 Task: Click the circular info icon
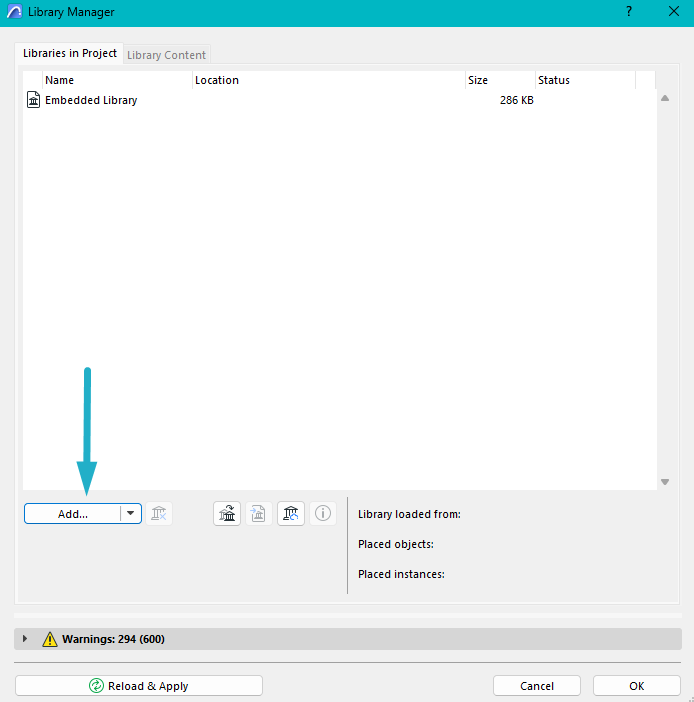[323, 514]
